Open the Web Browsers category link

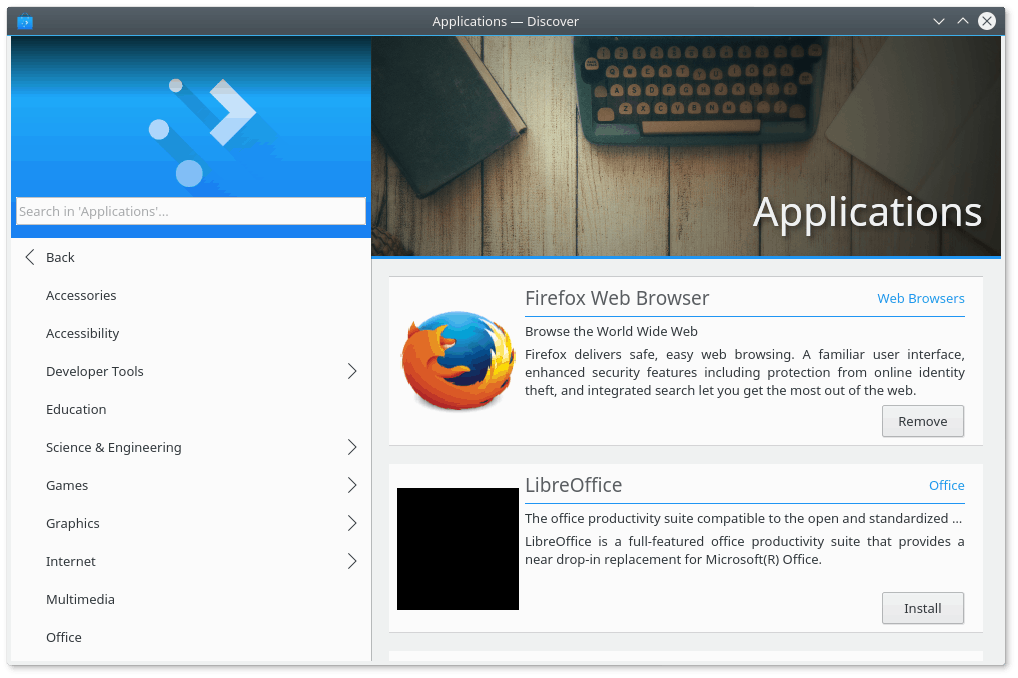pyautogui.click(x=921, y=299)
